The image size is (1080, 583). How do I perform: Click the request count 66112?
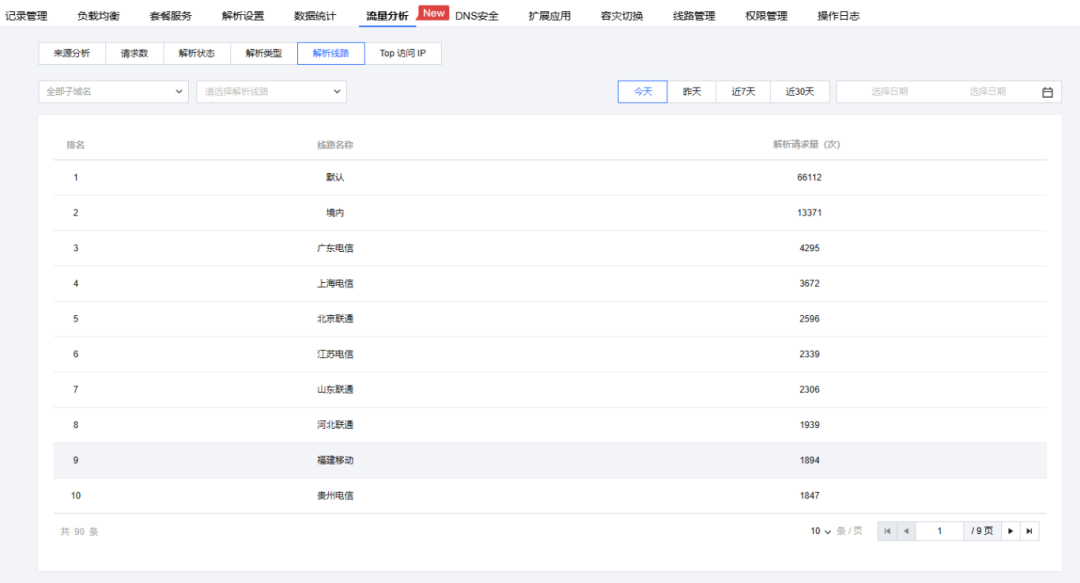tap(809, 178)
